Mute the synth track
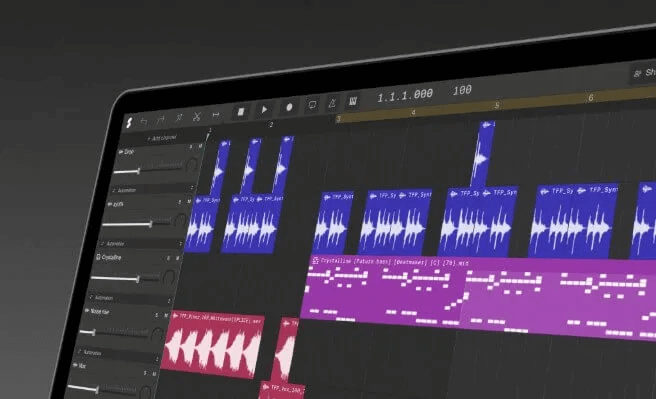 pyautogui.click(x=189, y=201)
